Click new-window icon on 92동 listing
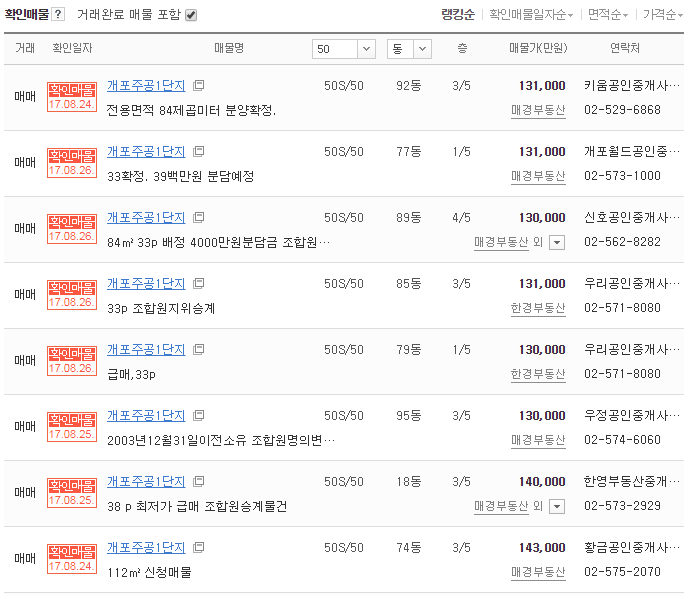This screenshot has height=595, width=691. tap(199, 86)
